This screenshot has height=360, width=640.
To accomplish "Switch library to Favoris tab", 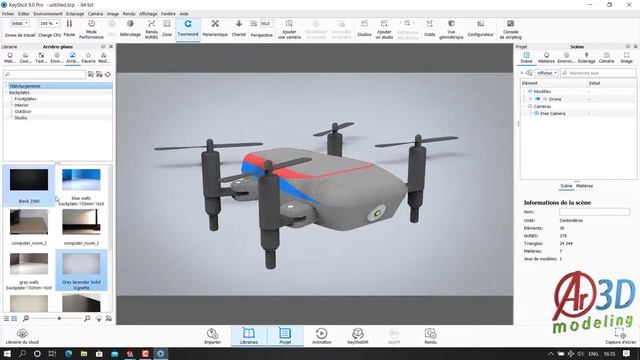I will pyautogui.click(x=88, y=58).
